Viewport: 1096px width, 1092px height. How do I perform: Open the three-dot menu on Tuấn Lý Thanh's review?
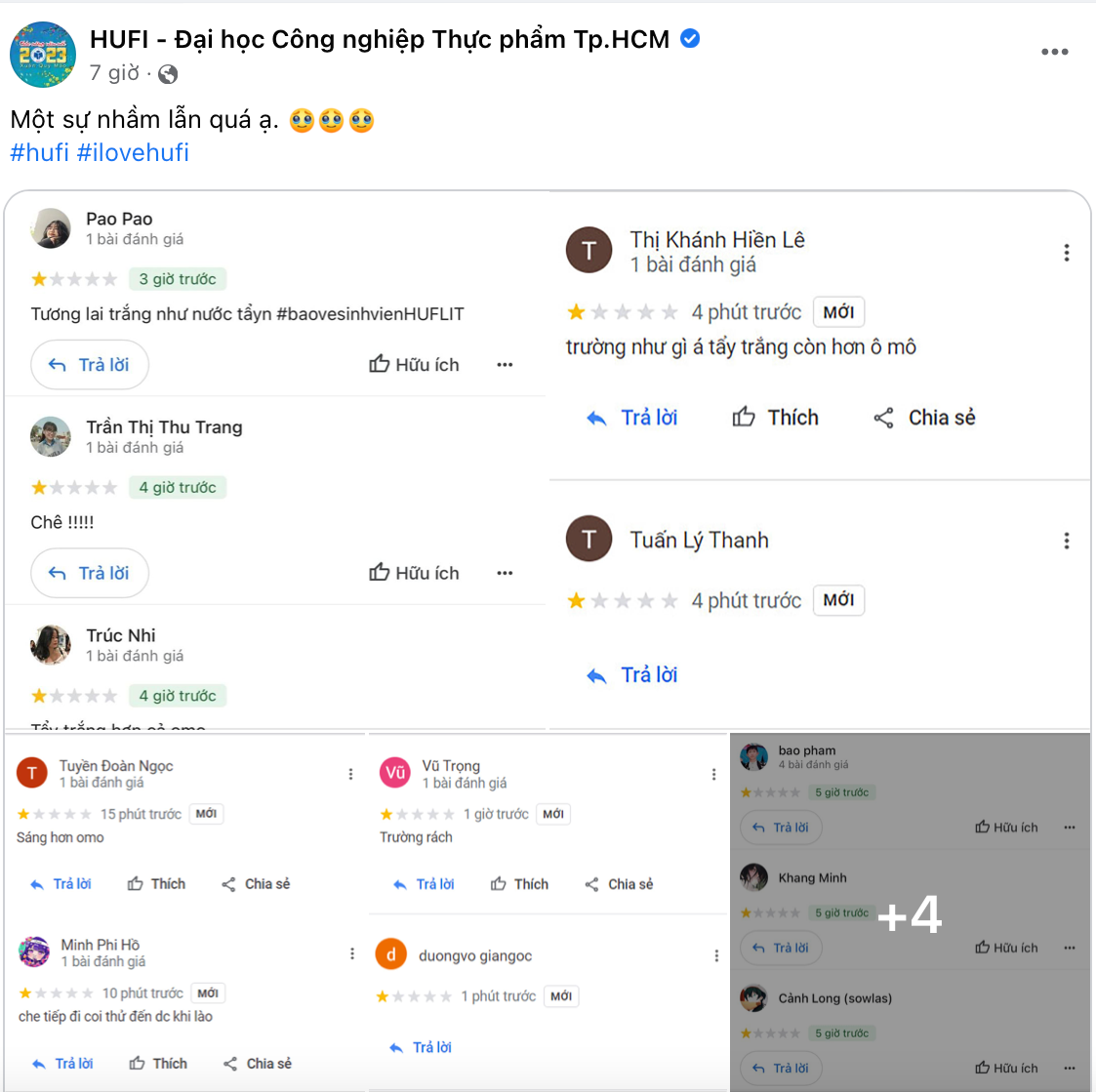[x=1066, y=541]
